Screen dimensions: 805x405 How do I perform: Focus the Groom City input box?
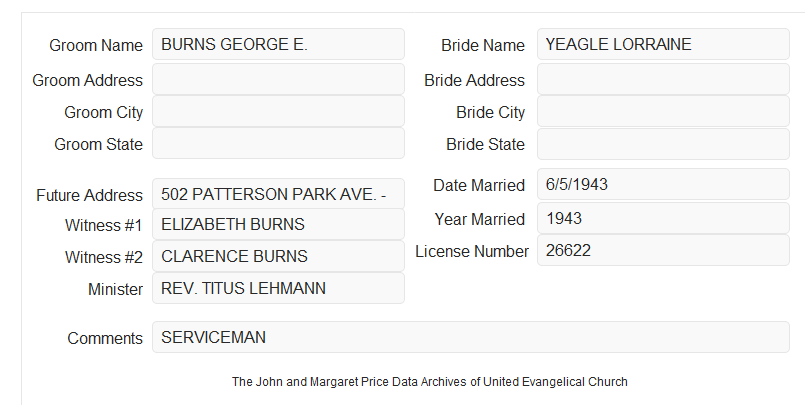(278, 111)
